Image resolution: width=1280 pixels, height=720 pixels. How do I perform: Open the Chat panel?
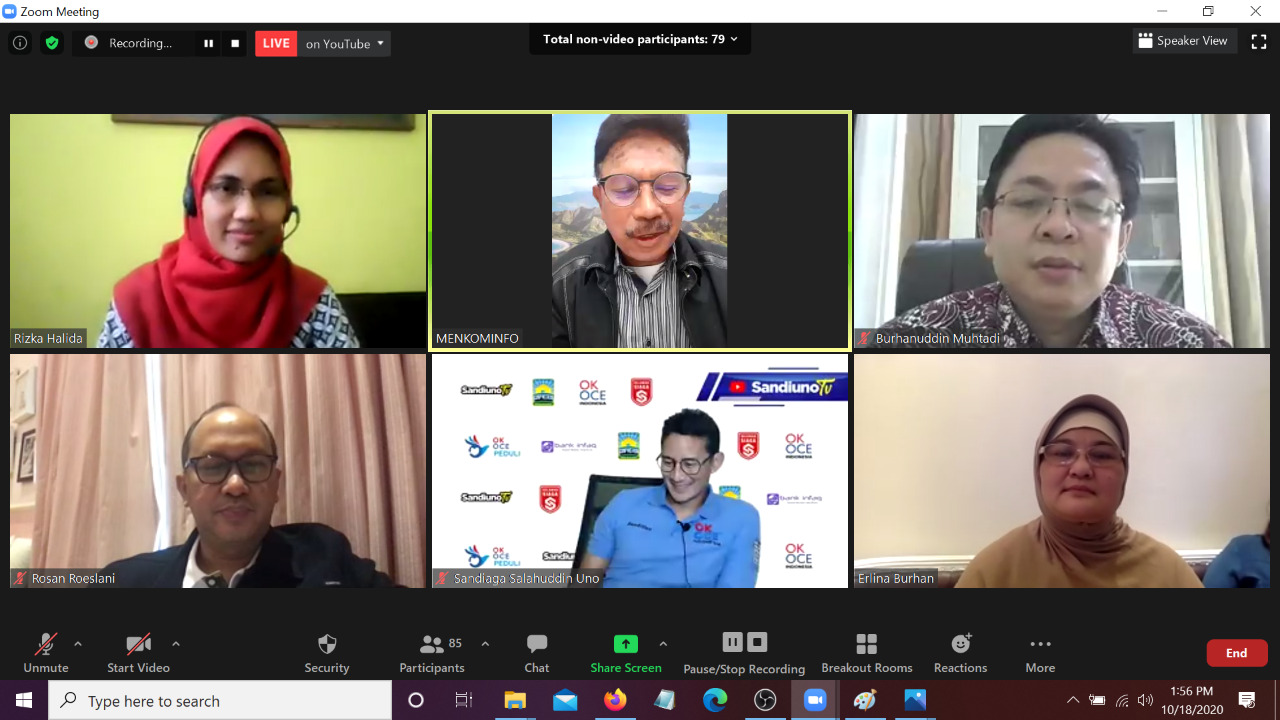tap(537, 653)
